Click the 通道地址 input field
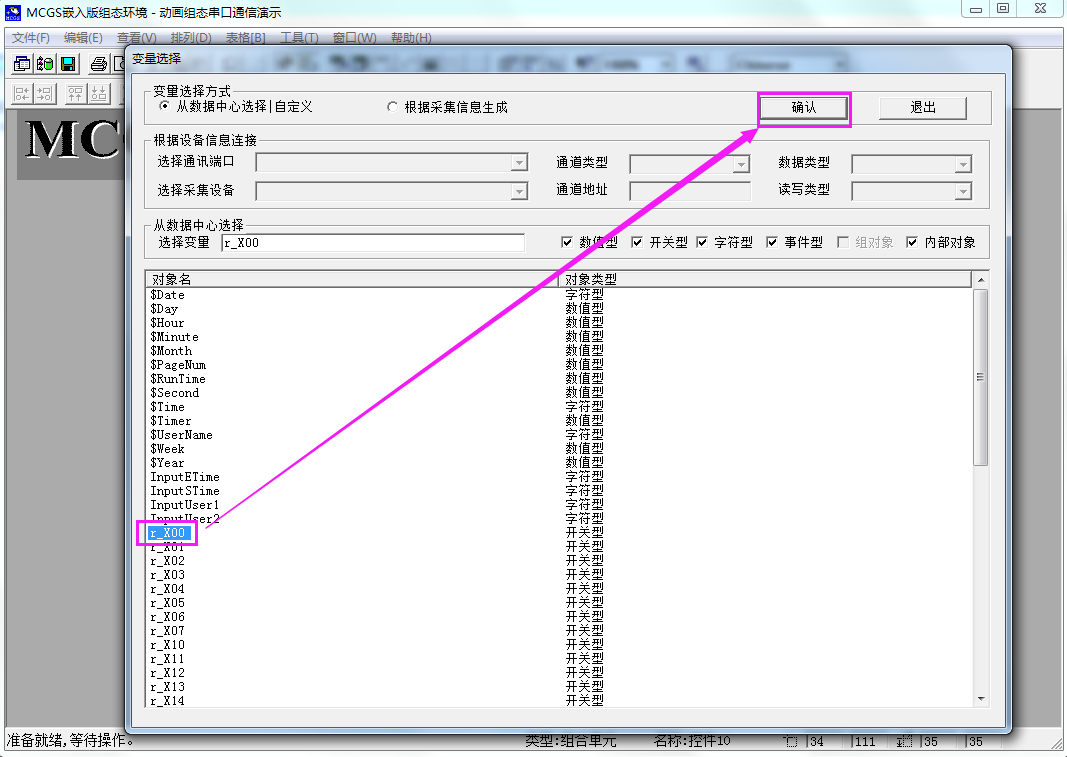Screen dimensions: 1067x757 point(689,191)
